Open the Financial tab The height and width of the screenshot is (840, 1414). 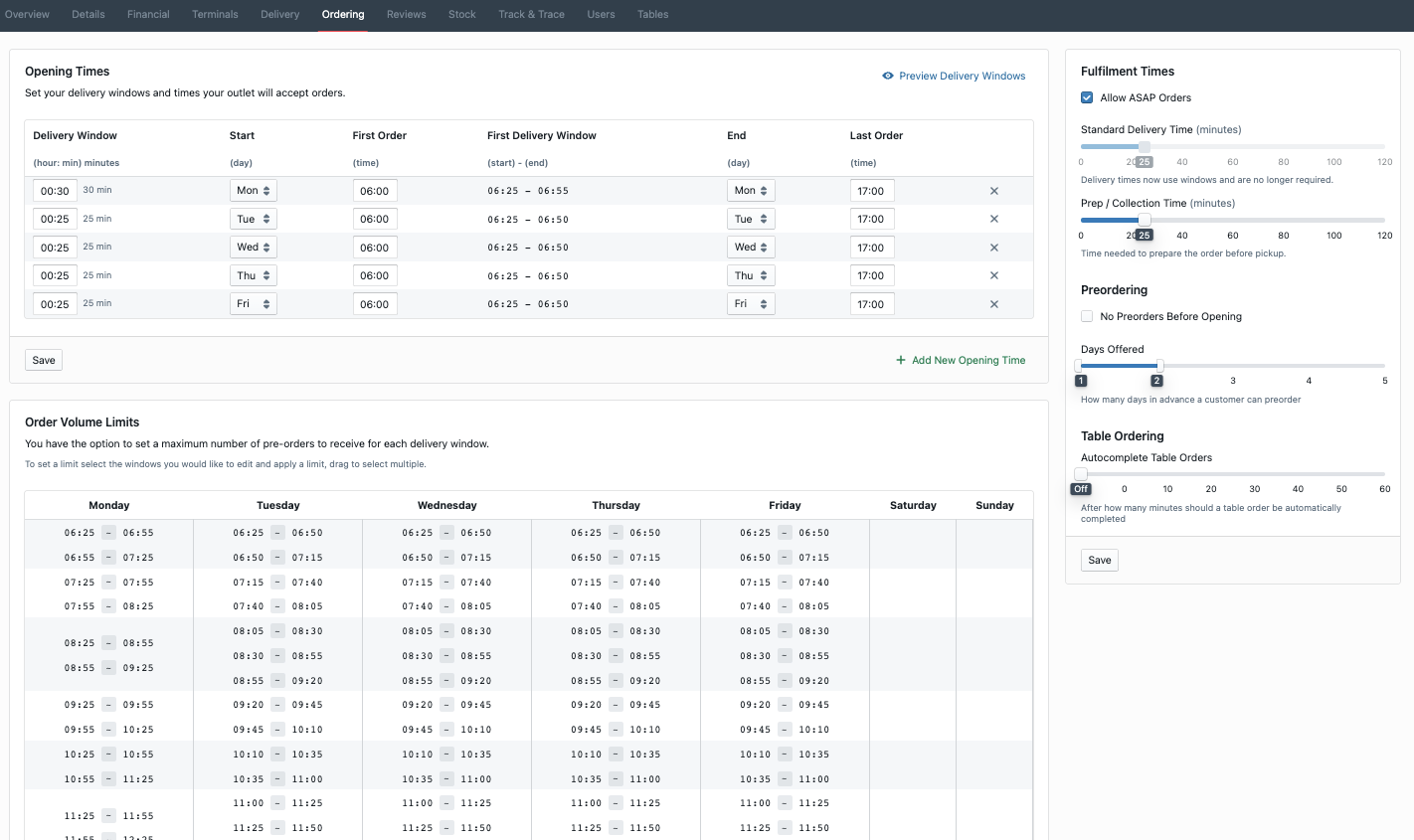coord(148,14)
